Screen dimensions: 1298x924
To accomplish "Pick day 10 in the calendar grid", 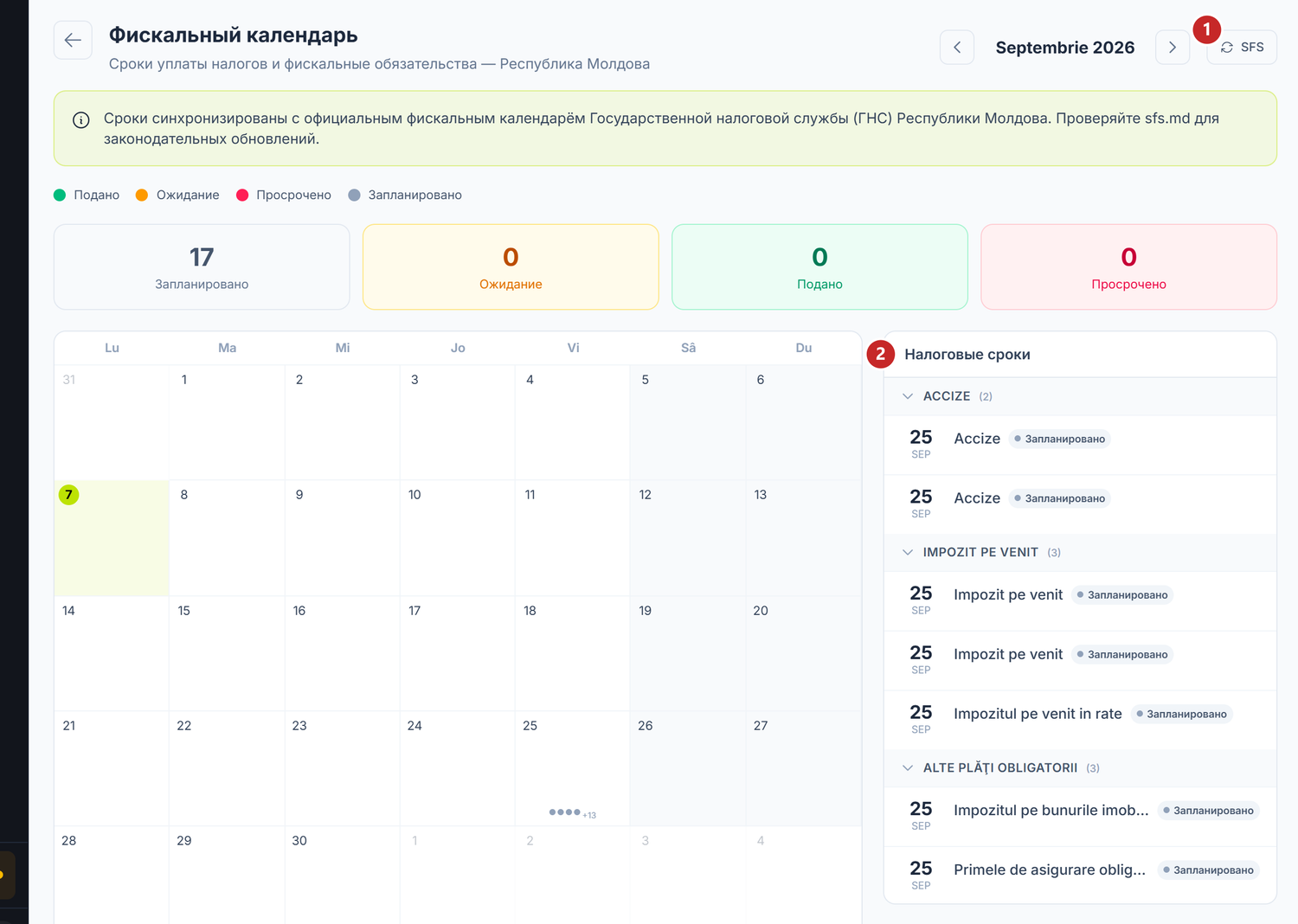I will coord(457,537).
